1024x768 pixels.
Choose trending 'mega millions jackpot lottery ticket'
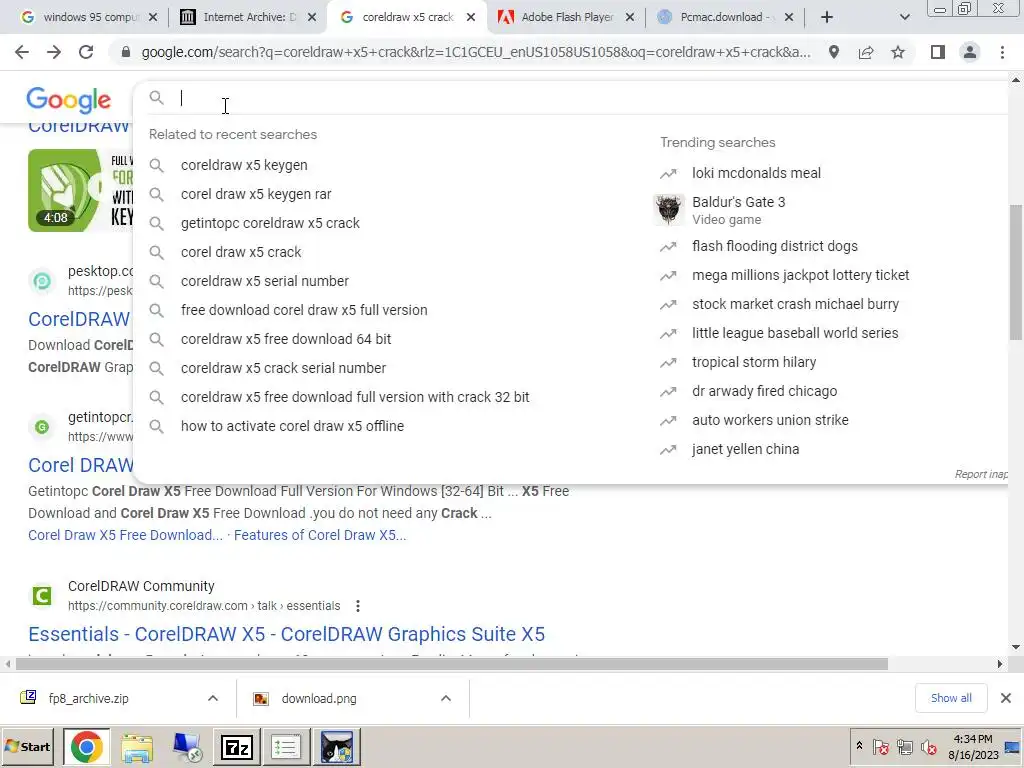point(801,275)
